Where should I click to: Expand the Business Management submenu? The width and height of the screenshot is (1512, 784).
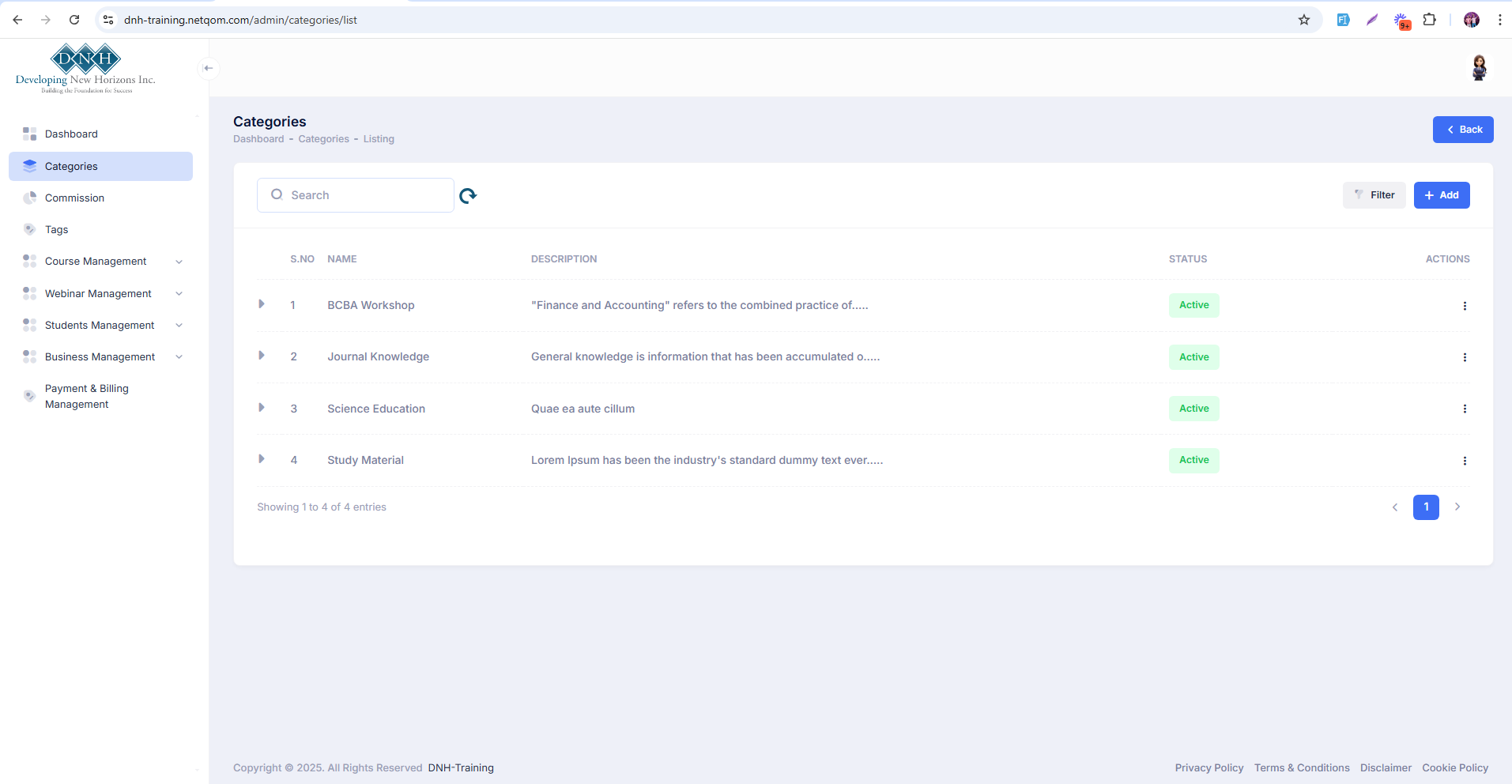tap(100, 356)
